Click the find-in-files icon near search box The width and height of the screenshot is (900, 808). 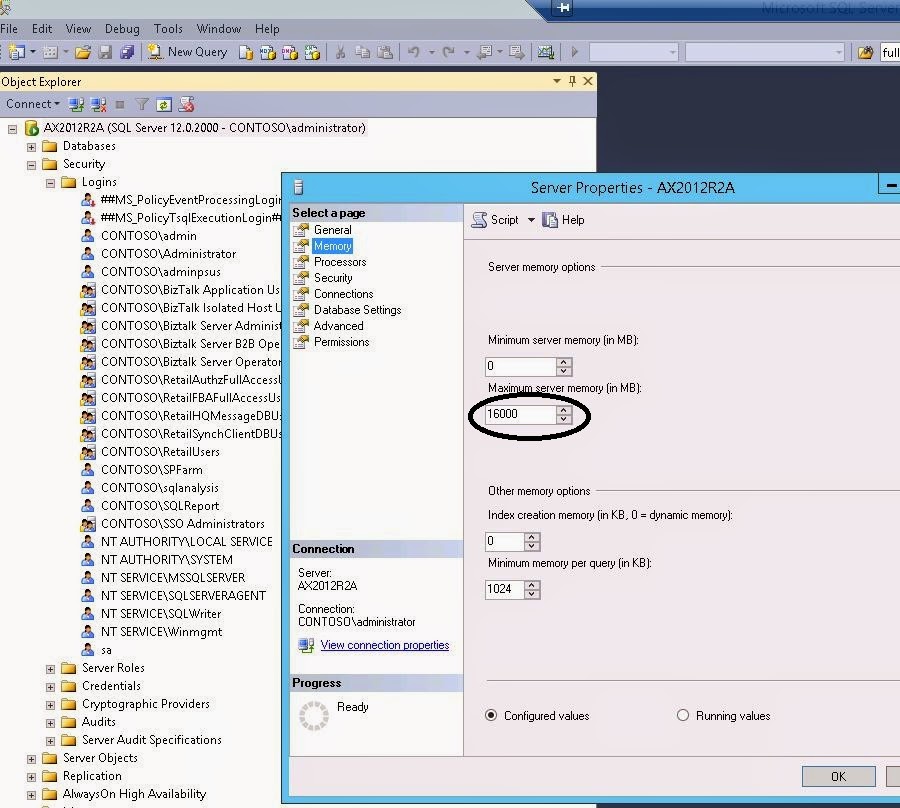(x=865, y=53)
